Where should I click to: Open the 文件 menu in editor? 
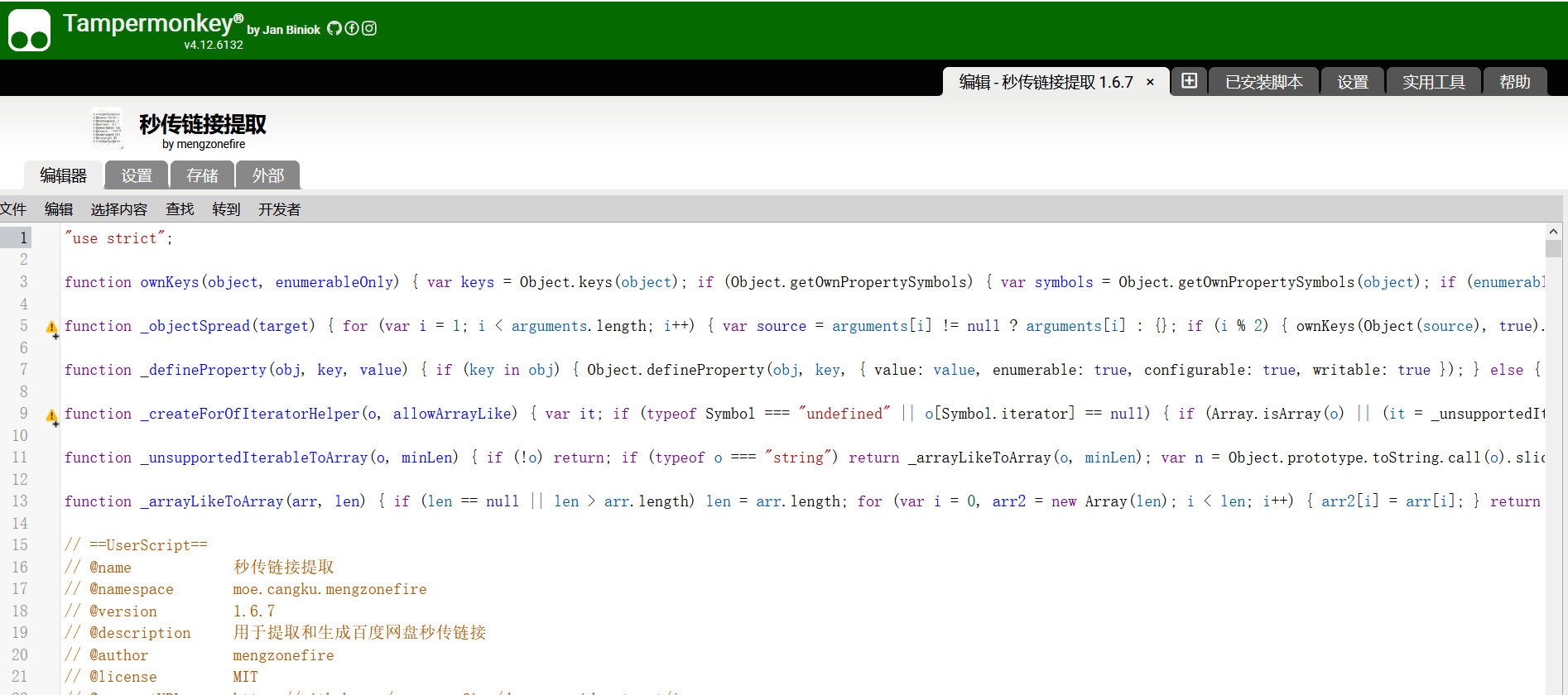pyautogui.click(x=13, y=209)
